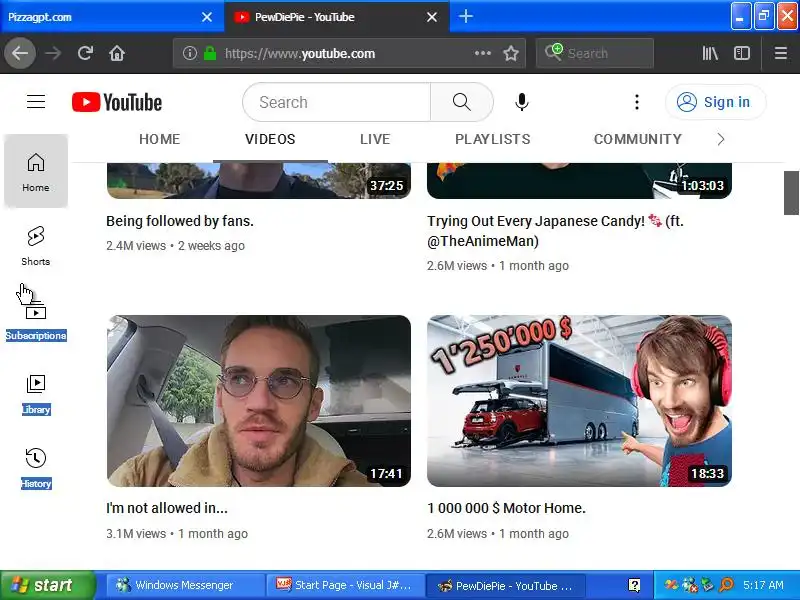Open the browser Library icon
Image resolution: width=800 pixels, height=600 pixels.
tap(710, 53)
